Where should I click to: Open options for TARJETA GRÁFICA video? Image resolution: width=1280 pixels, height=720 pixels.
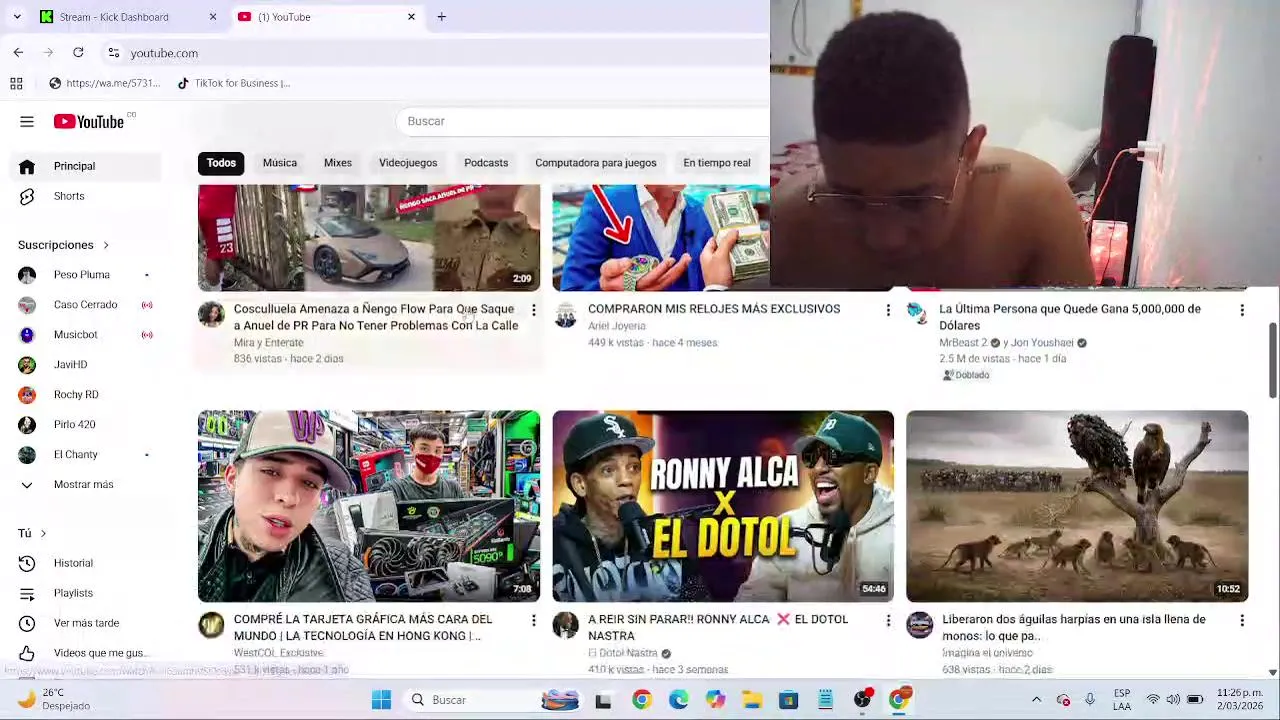534,621
